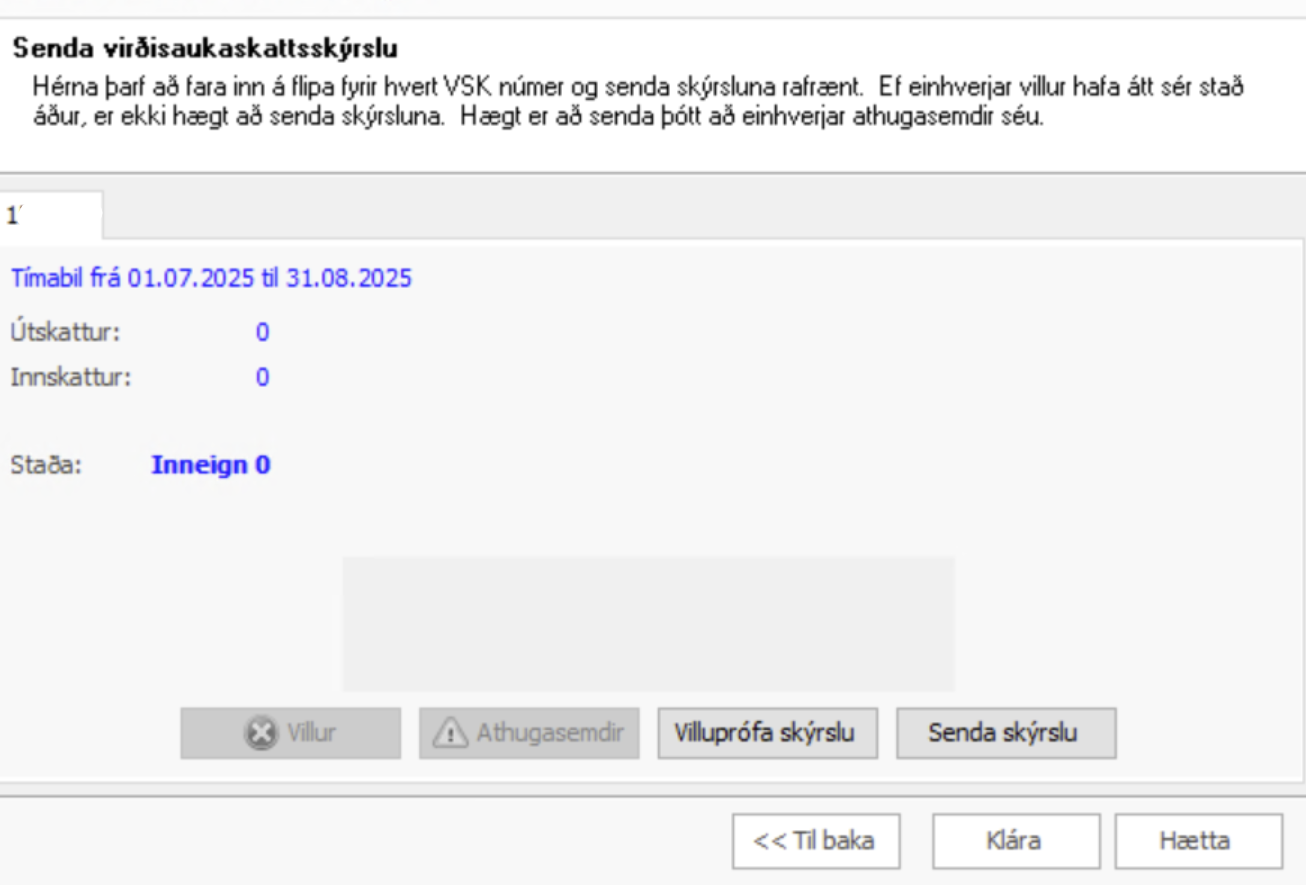
Task: Open the Villur errors button
Action: [x=290, y=733]
